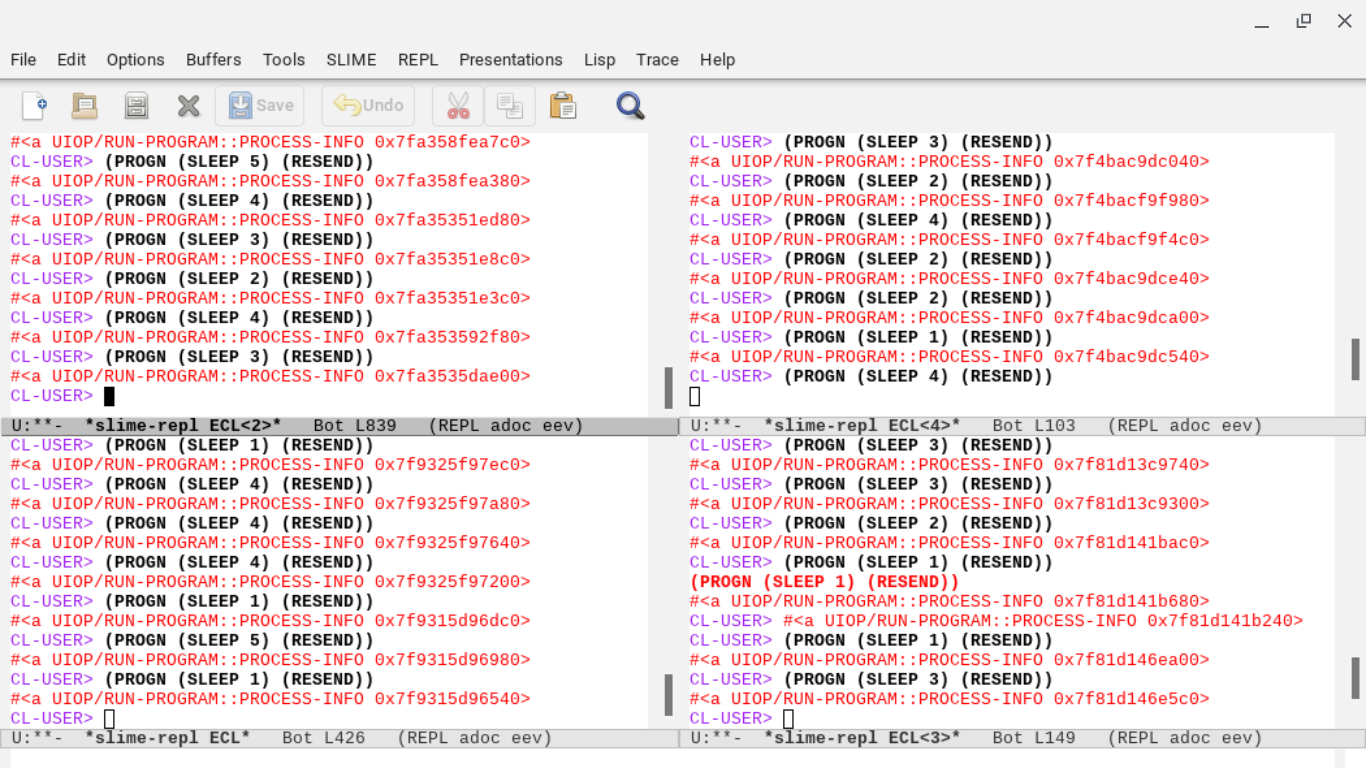Click the Copy icon in the toolbar

[x=510, y=106]
